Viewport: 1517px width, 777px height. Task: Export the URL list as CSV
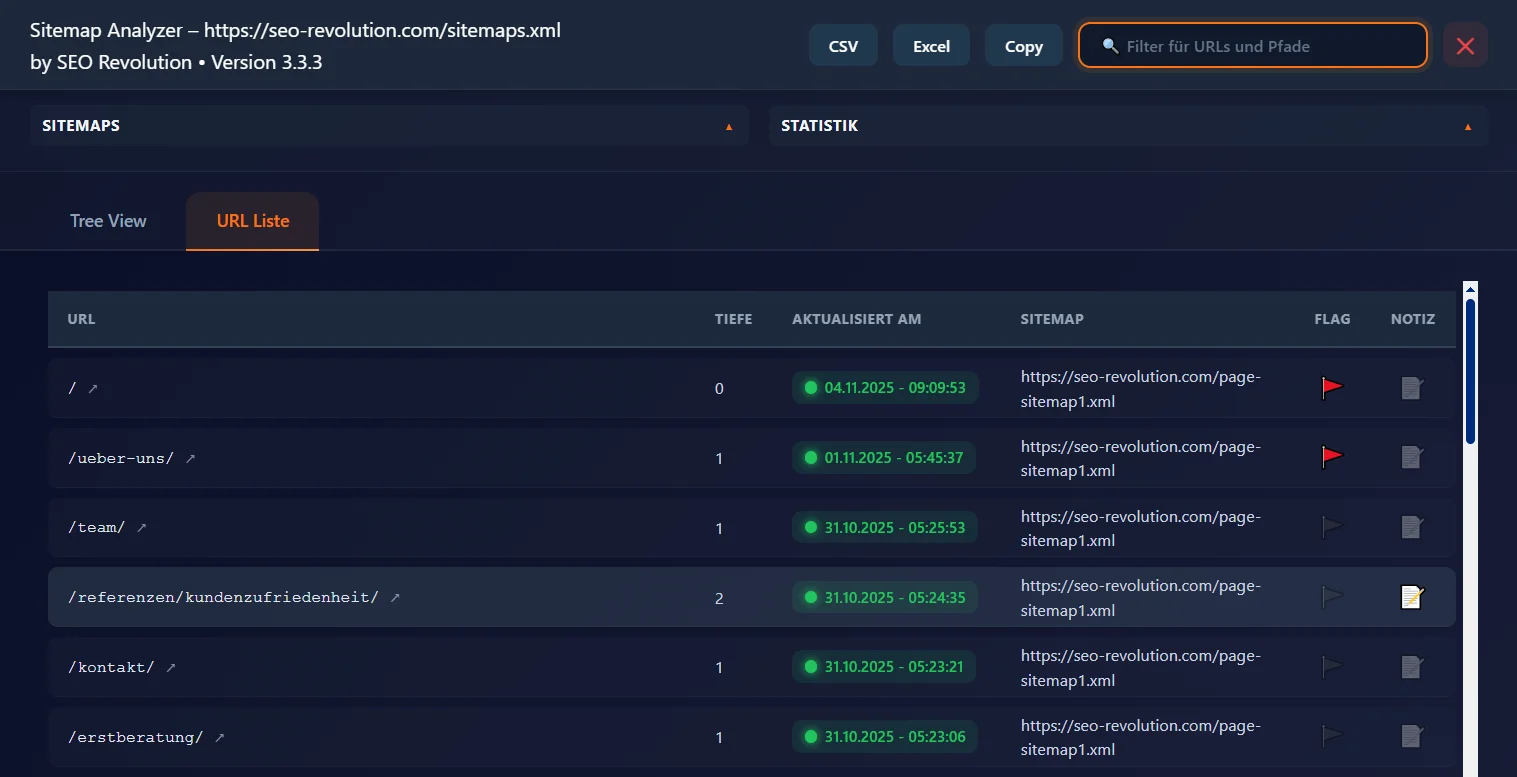coord(842,45)
